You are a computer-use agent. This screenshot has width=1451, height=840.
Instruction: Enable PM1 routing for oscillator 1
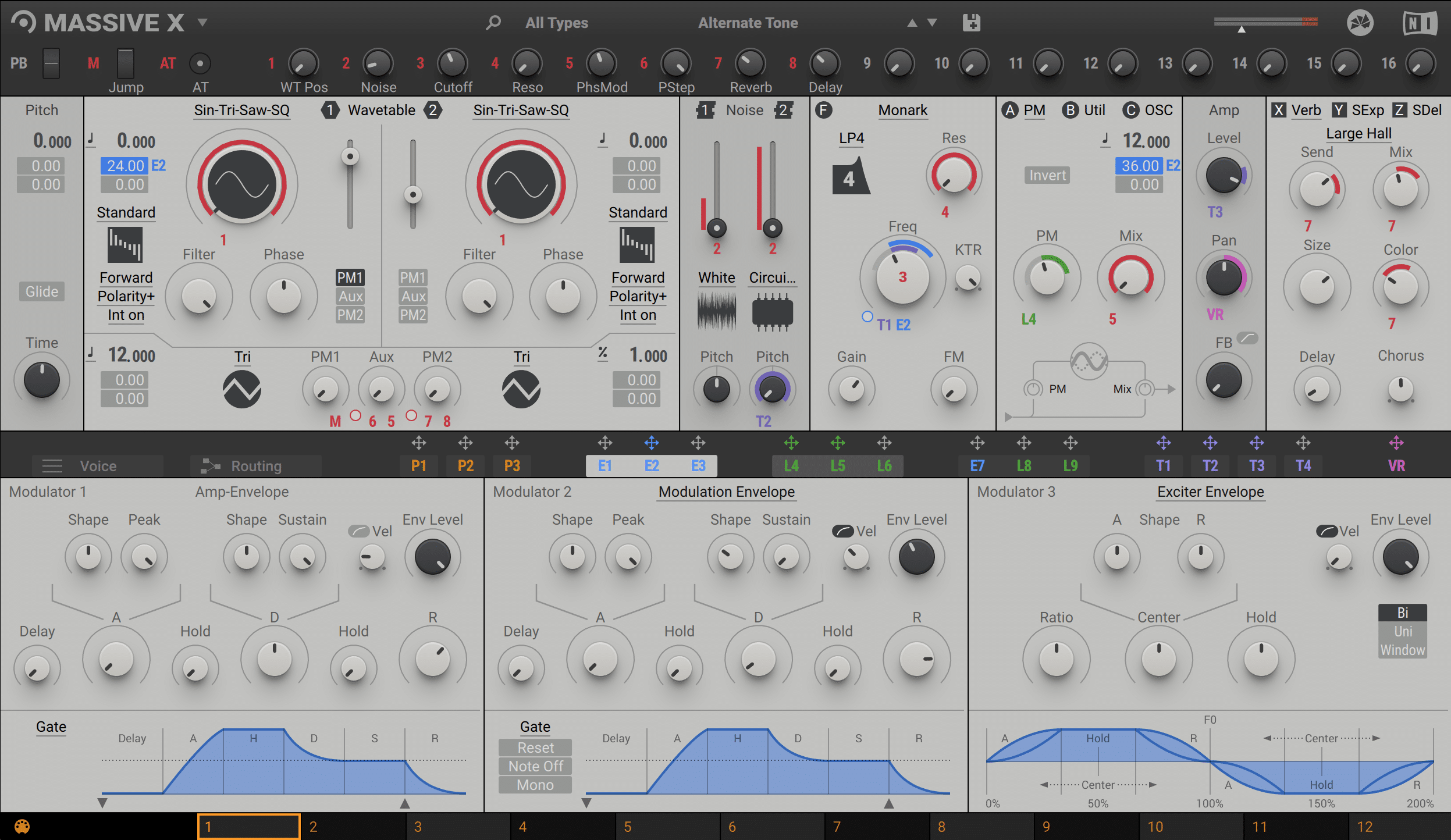click(x=350, y=277)
